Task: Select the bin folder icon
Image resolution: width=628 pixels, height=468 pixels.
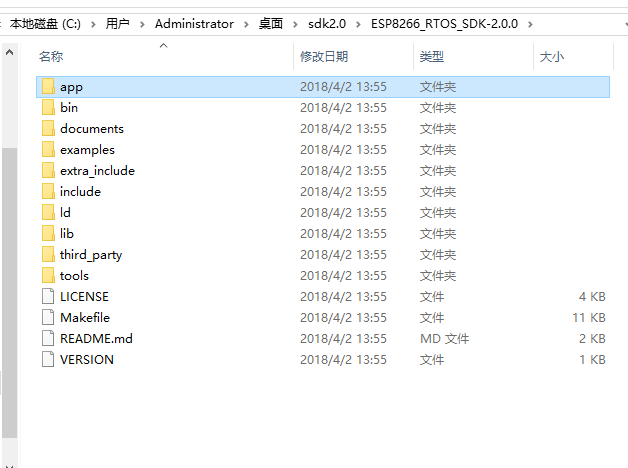Action: click(x=48, y=107)
